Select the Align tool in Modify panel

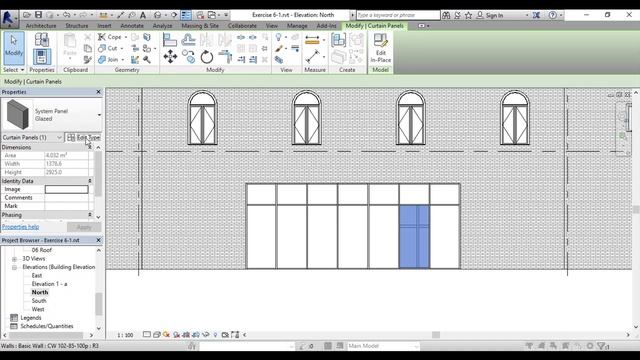tap(170, 40)
